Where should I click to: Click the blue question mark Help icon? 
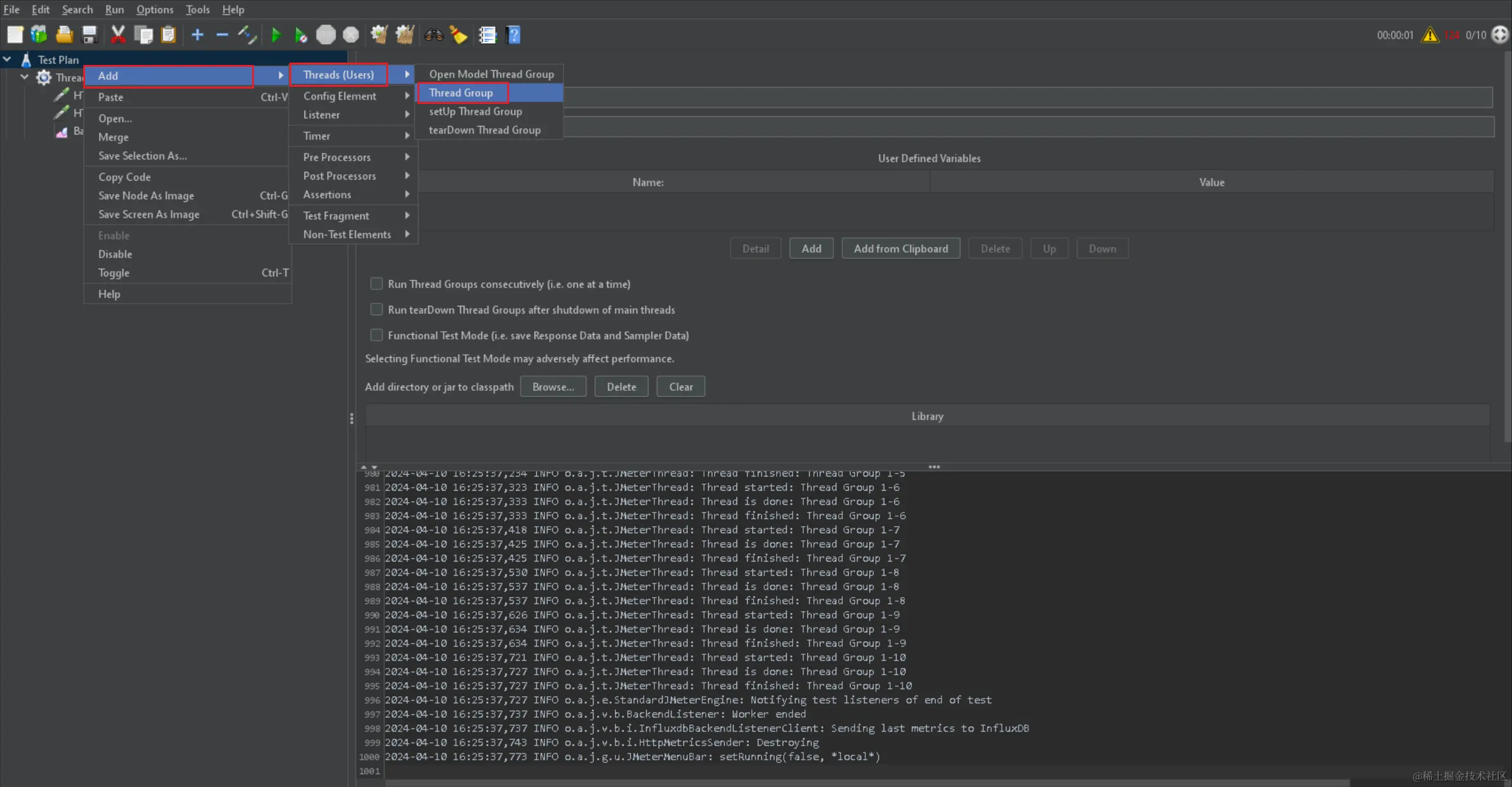click(514, 35)
